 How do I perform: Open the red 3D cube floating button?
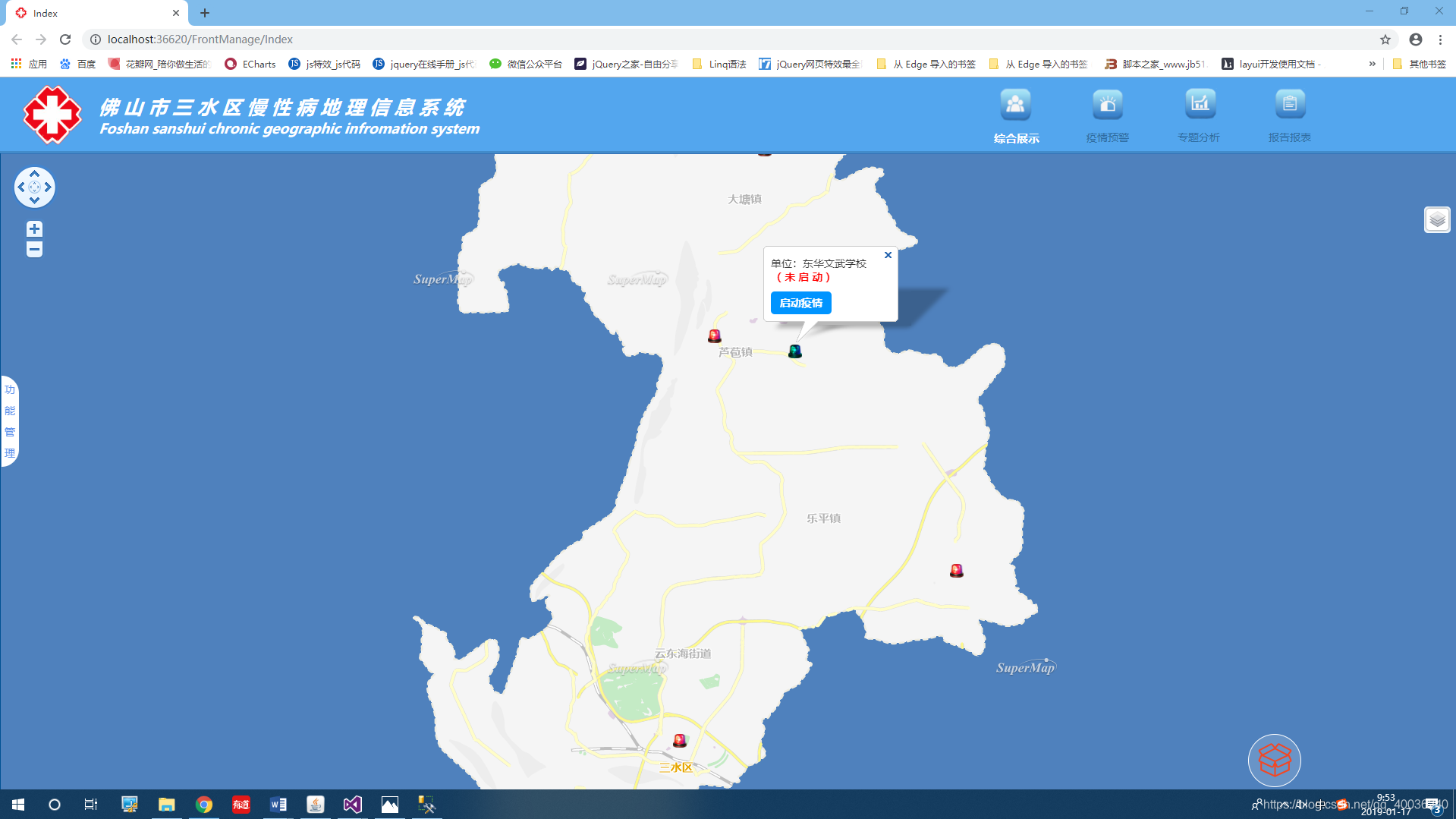pos(1275,760)
